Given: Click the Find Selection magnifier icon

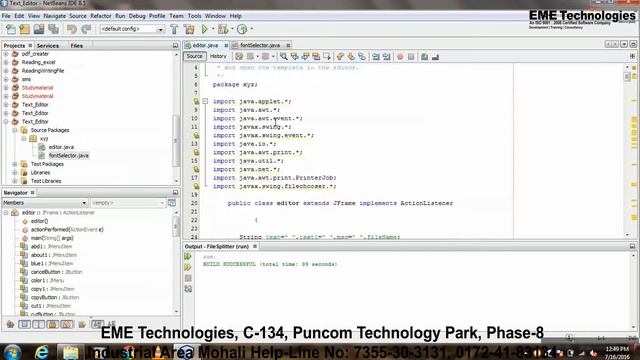Looking at the screenshot, I should coord(283,57).
